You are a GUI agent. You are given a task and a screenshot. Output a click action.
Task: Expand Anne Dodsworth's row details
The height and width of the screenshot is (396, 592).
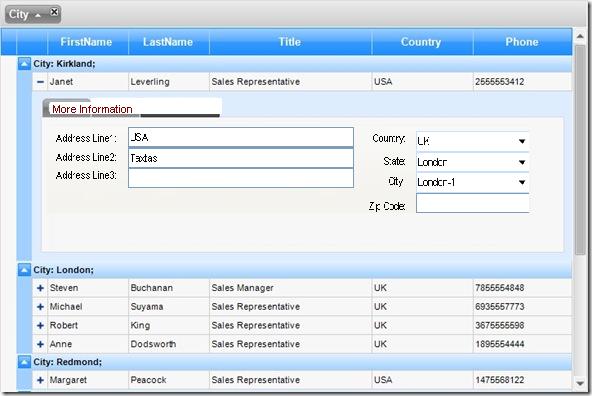click(x=40, y=344)
